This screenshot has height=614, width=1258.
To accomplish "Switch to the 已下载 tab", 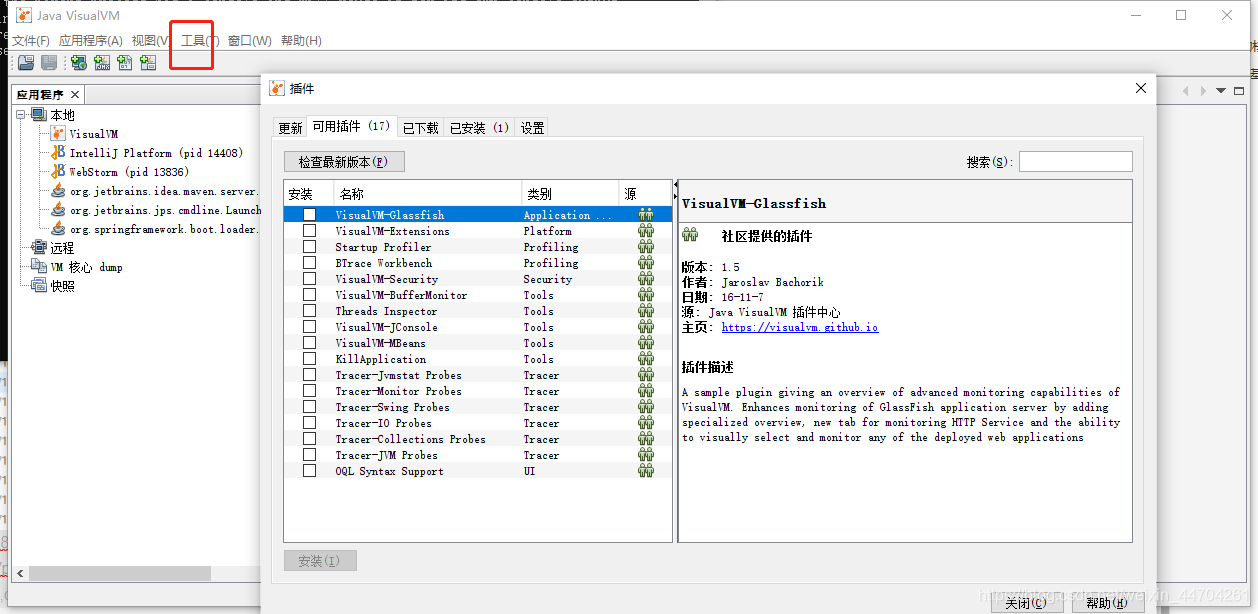I will coord(421,128).
